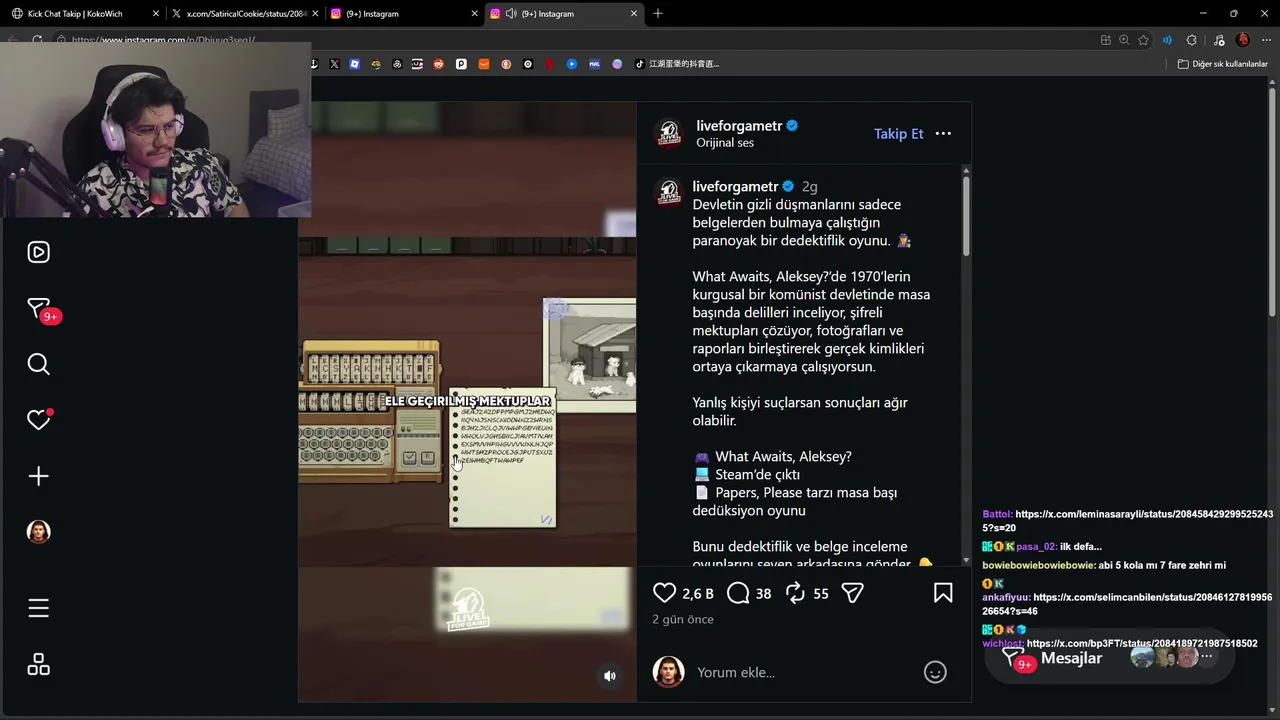
Task: Open emoji picker in comment box
Action: click(x=935, y=672)
